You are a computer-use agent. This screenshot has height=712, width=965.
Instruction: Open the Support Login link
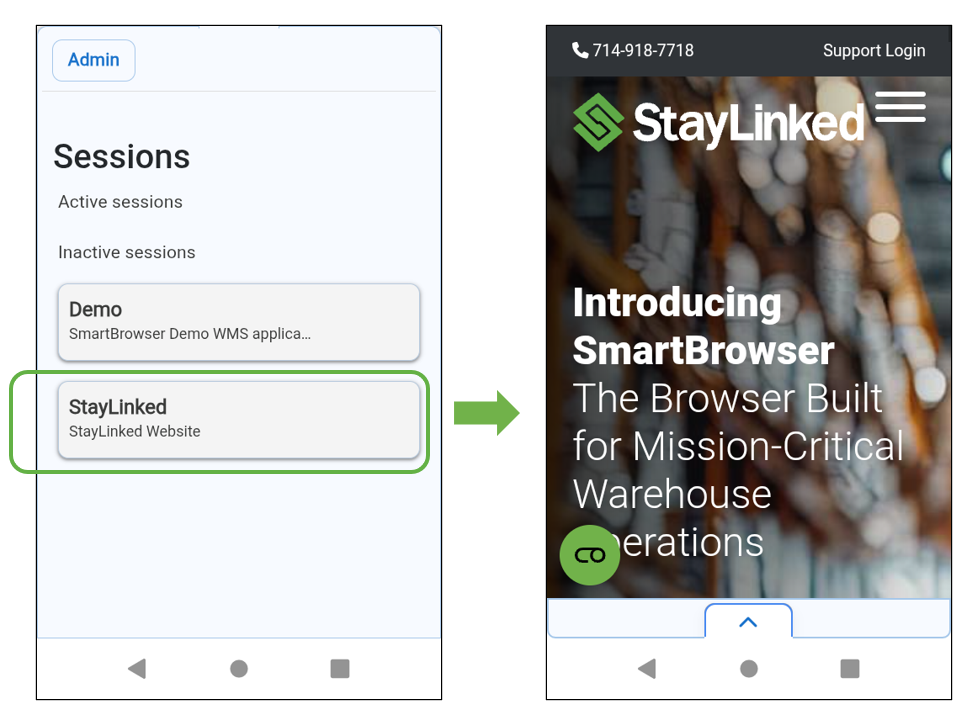[x=874, y=50]
